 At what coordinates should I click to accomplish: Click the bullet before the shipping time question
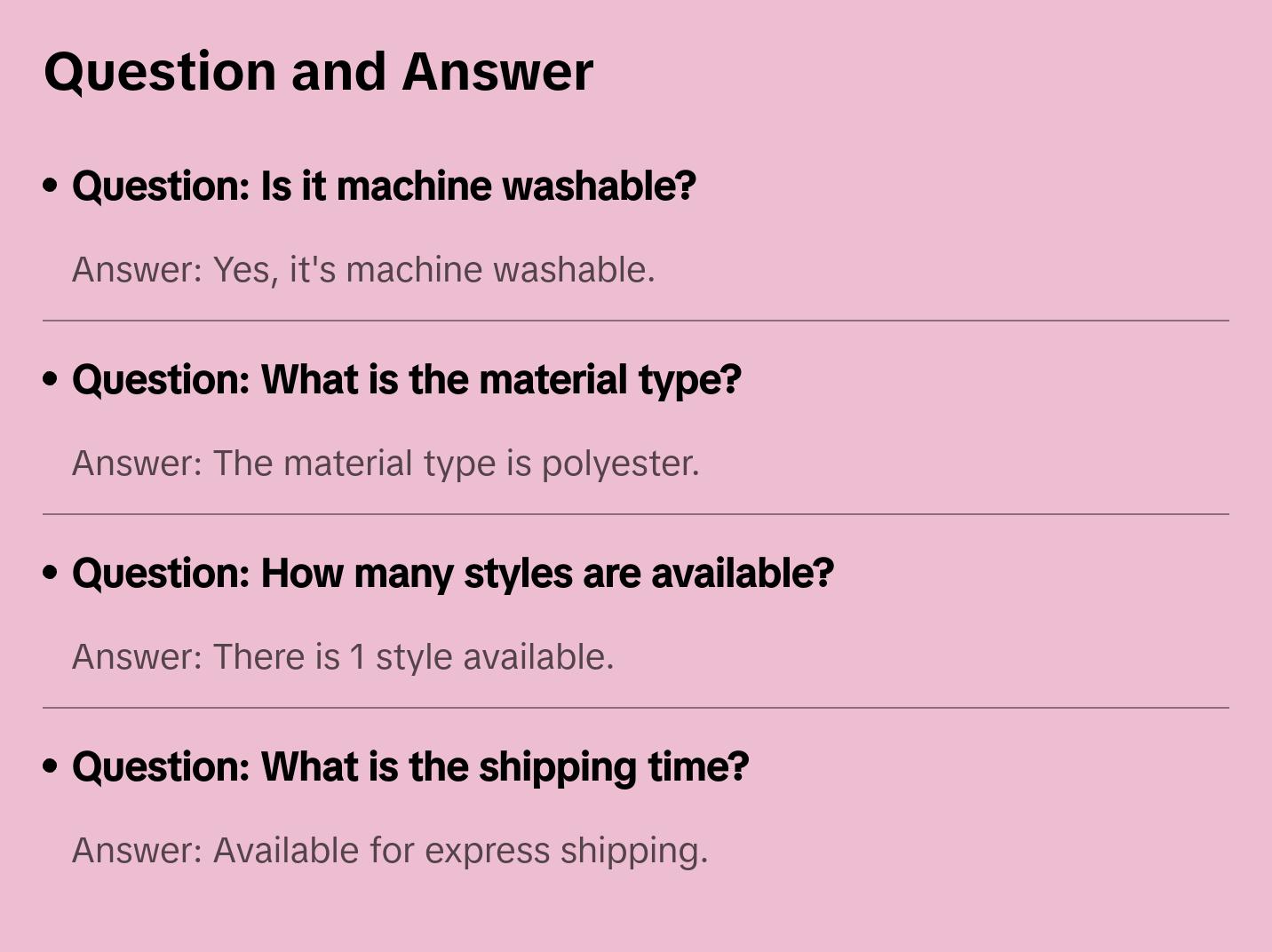[x=51, y=766]
